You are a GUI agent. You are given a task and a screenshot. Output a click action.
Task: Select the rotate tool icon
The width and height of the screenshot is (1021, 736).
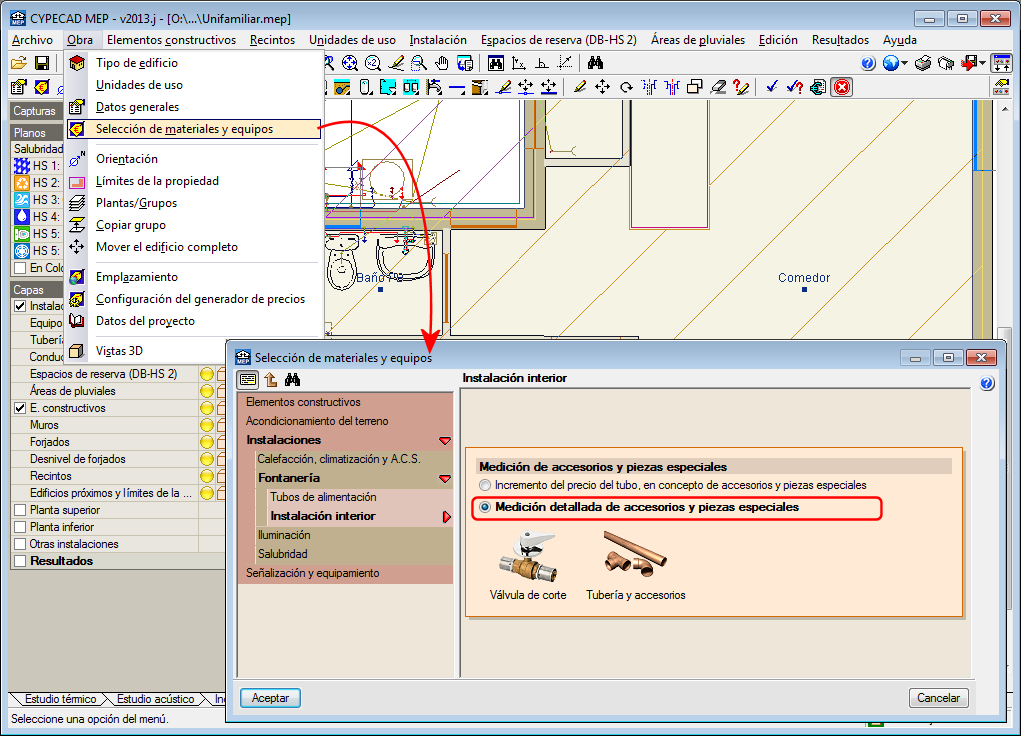coord(626,87)
